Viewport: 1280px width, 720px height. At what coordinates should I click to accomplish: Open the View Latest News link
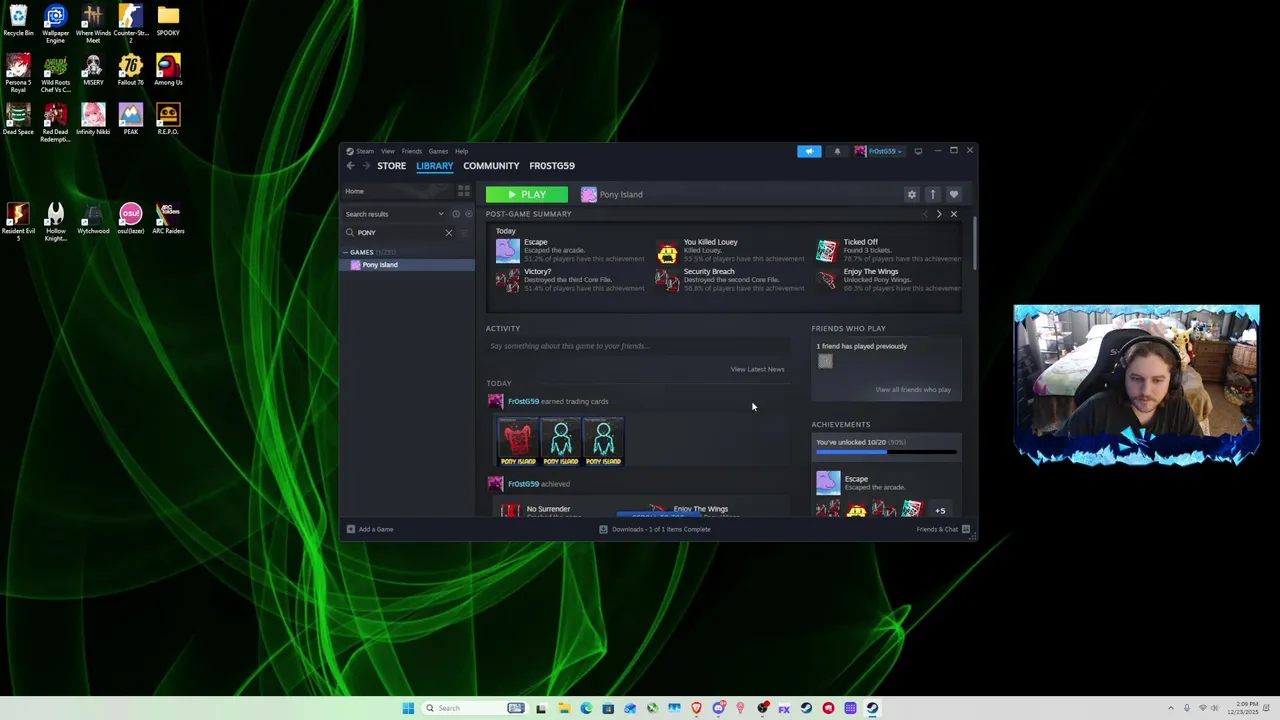click(x=757, y=369)
